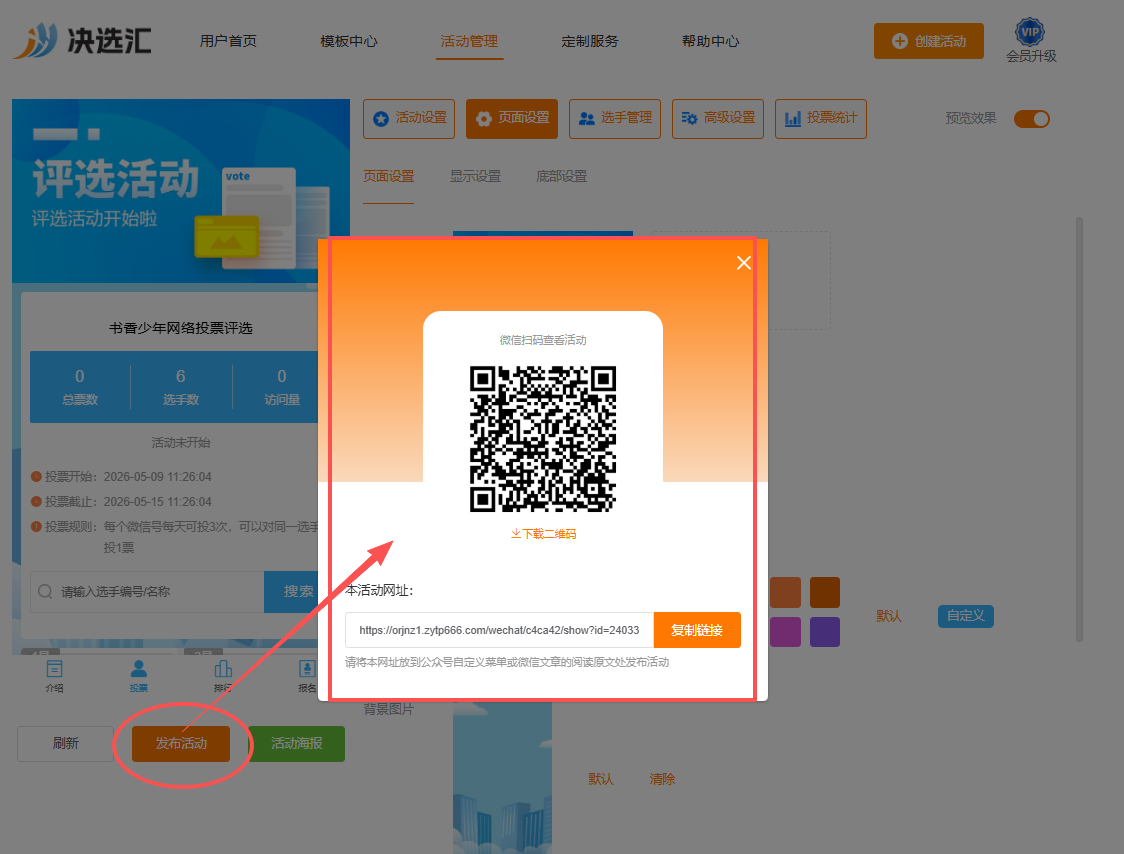Click the 刷新 button
This screenshot has height=854, width=1124.
(x=65, y=744)
